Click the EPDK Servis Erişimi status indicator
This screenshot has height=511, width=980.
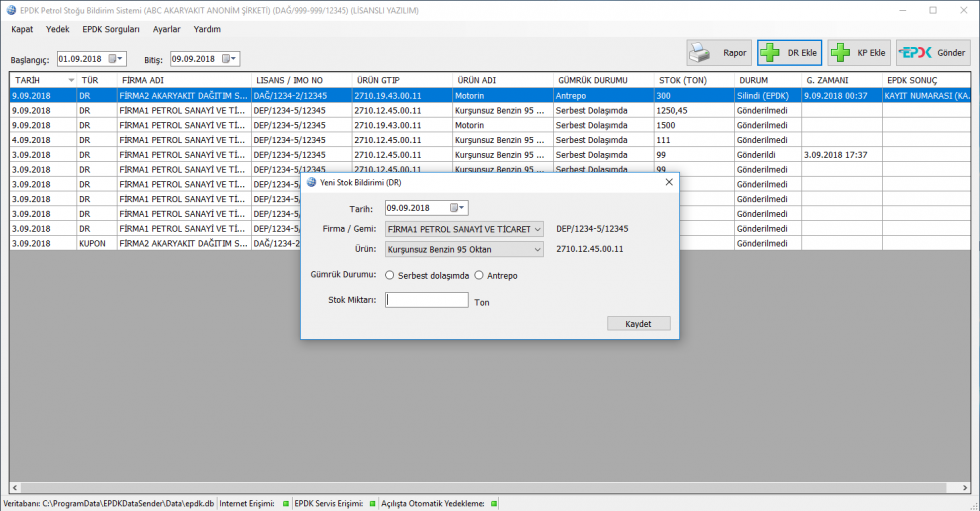(372, 503)
